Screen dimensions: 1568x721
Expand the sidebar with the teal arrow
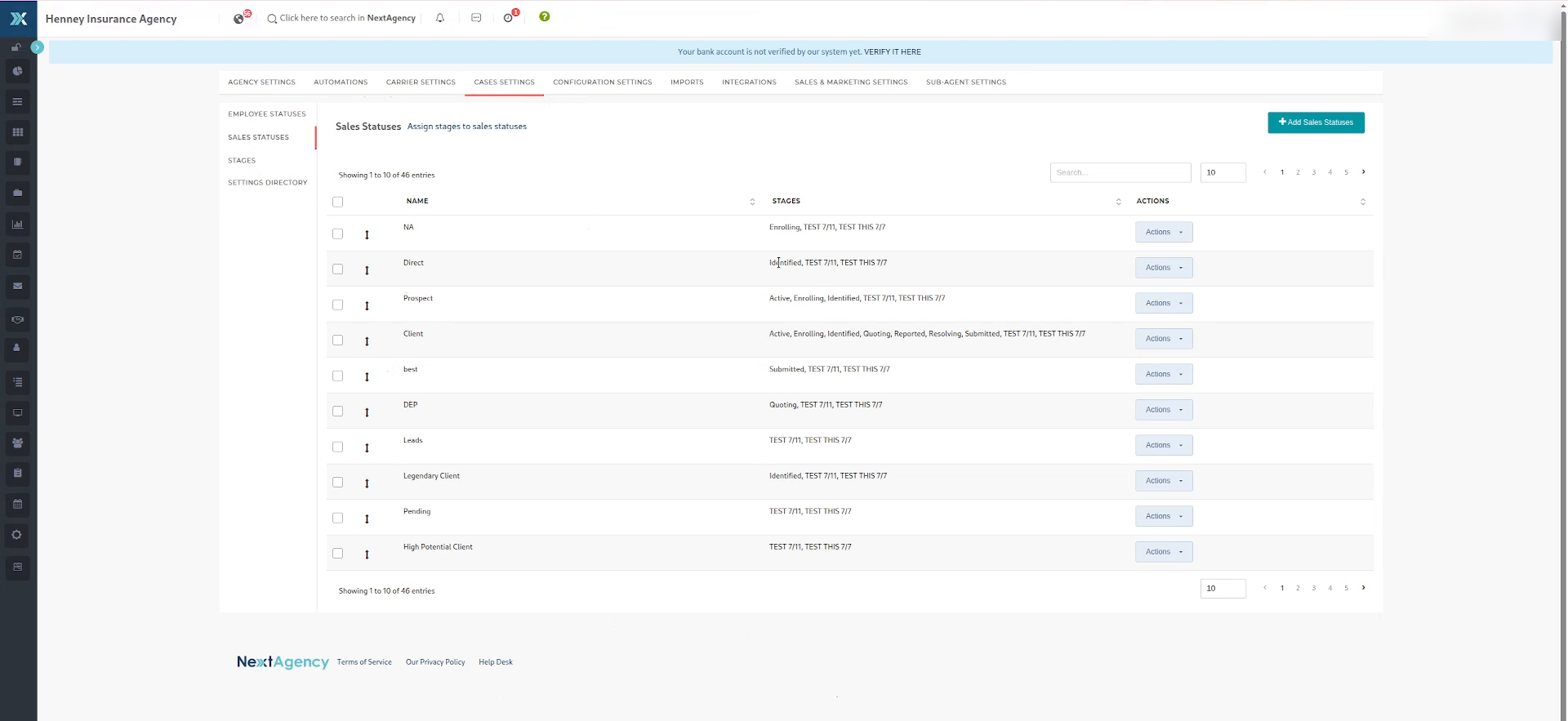[x=37, y=48]
